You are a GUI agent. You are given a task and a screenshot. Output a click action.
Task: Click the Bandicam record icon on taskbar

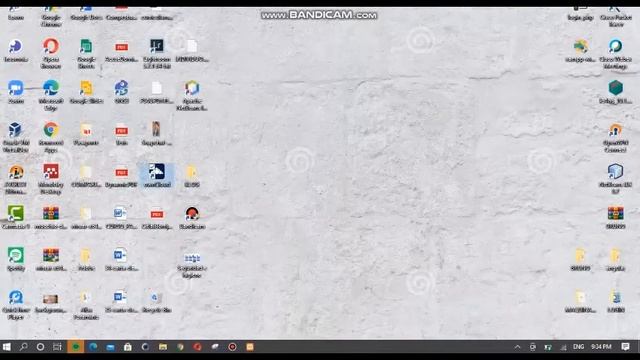(x=232, y=347)
